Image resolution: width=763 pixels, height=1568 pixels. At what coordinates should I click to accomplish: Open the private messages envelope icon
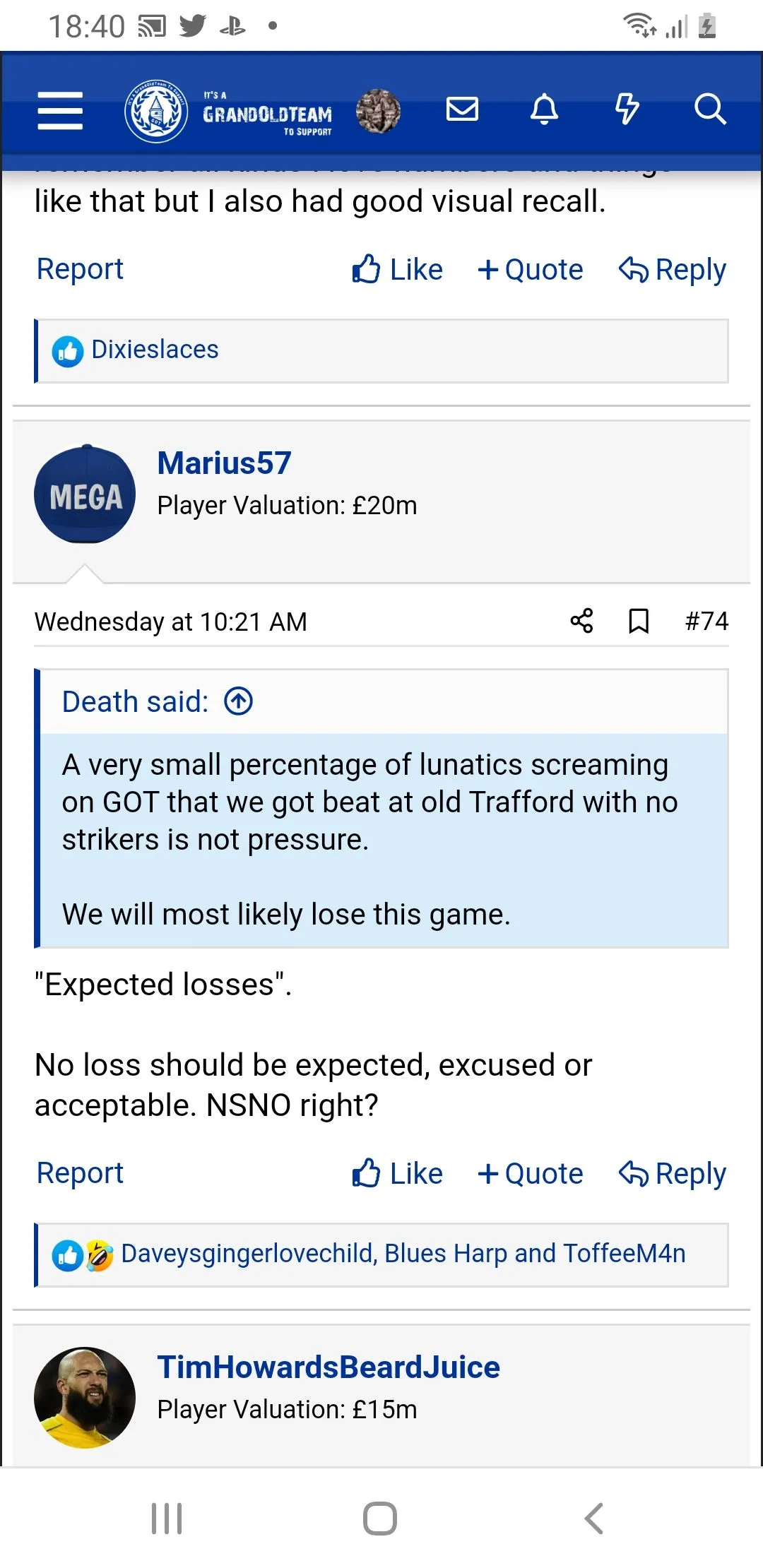click(x=463, y=109)
